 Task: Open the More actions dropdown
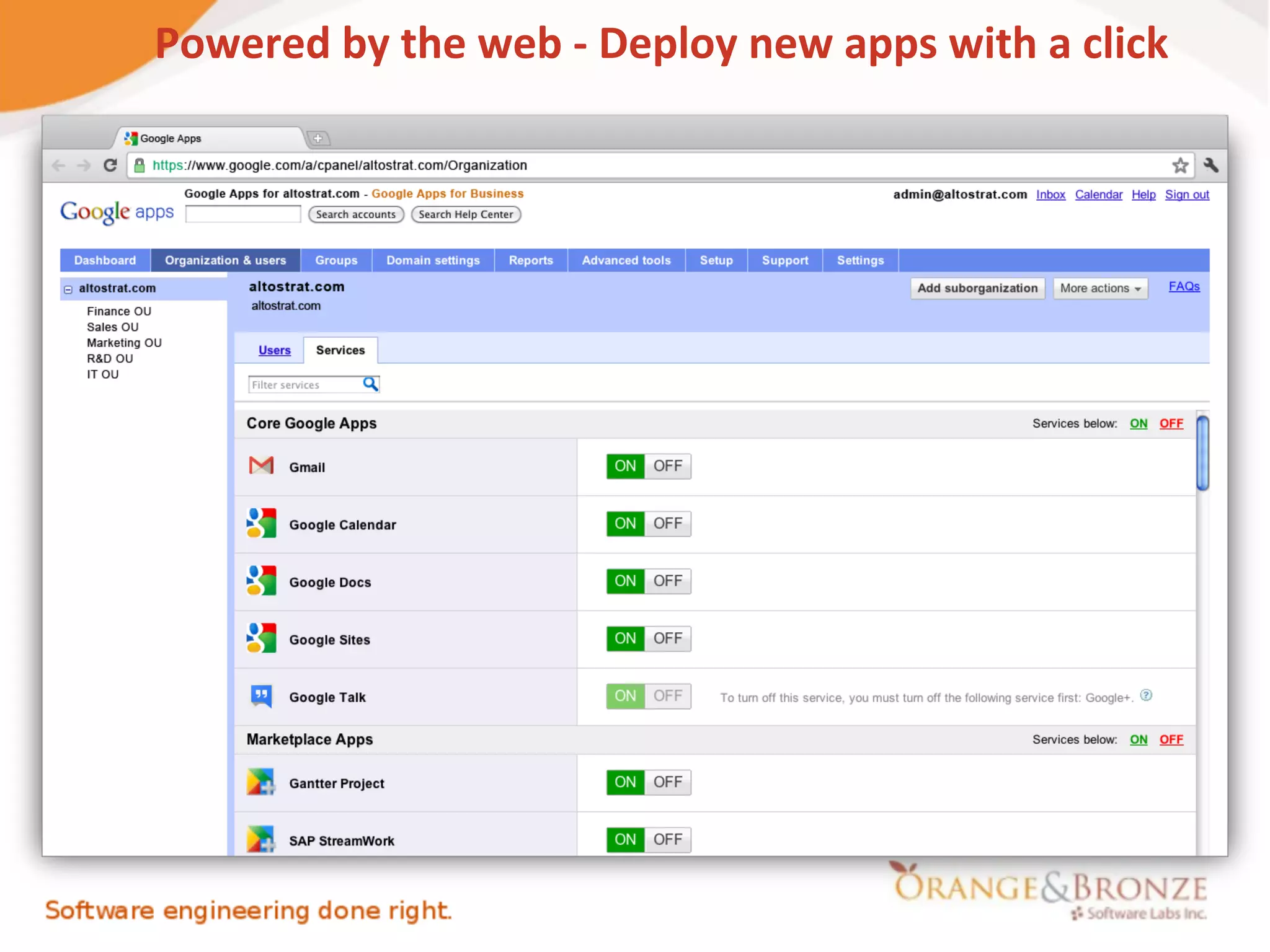click(1100, 288)
